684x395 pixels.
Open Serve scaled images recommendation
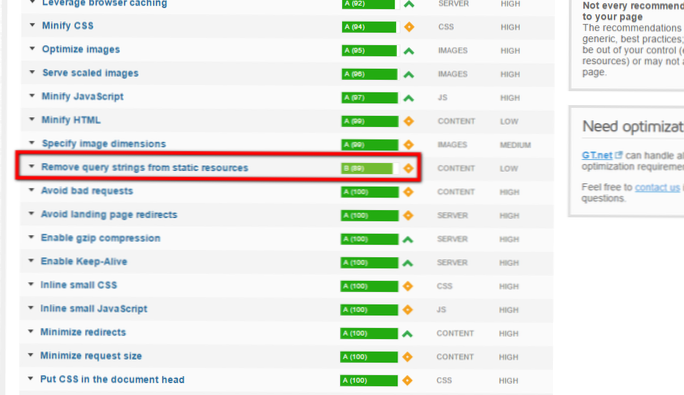point(90,73)
